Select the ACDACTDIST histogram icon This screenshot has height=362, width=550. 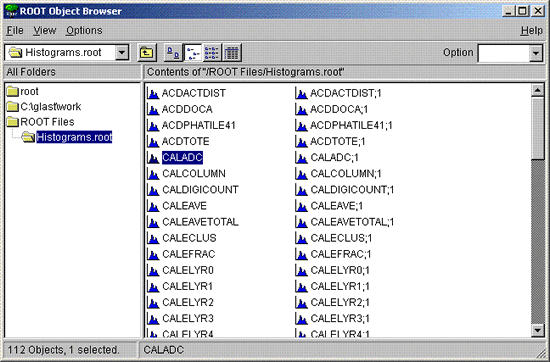153,93
